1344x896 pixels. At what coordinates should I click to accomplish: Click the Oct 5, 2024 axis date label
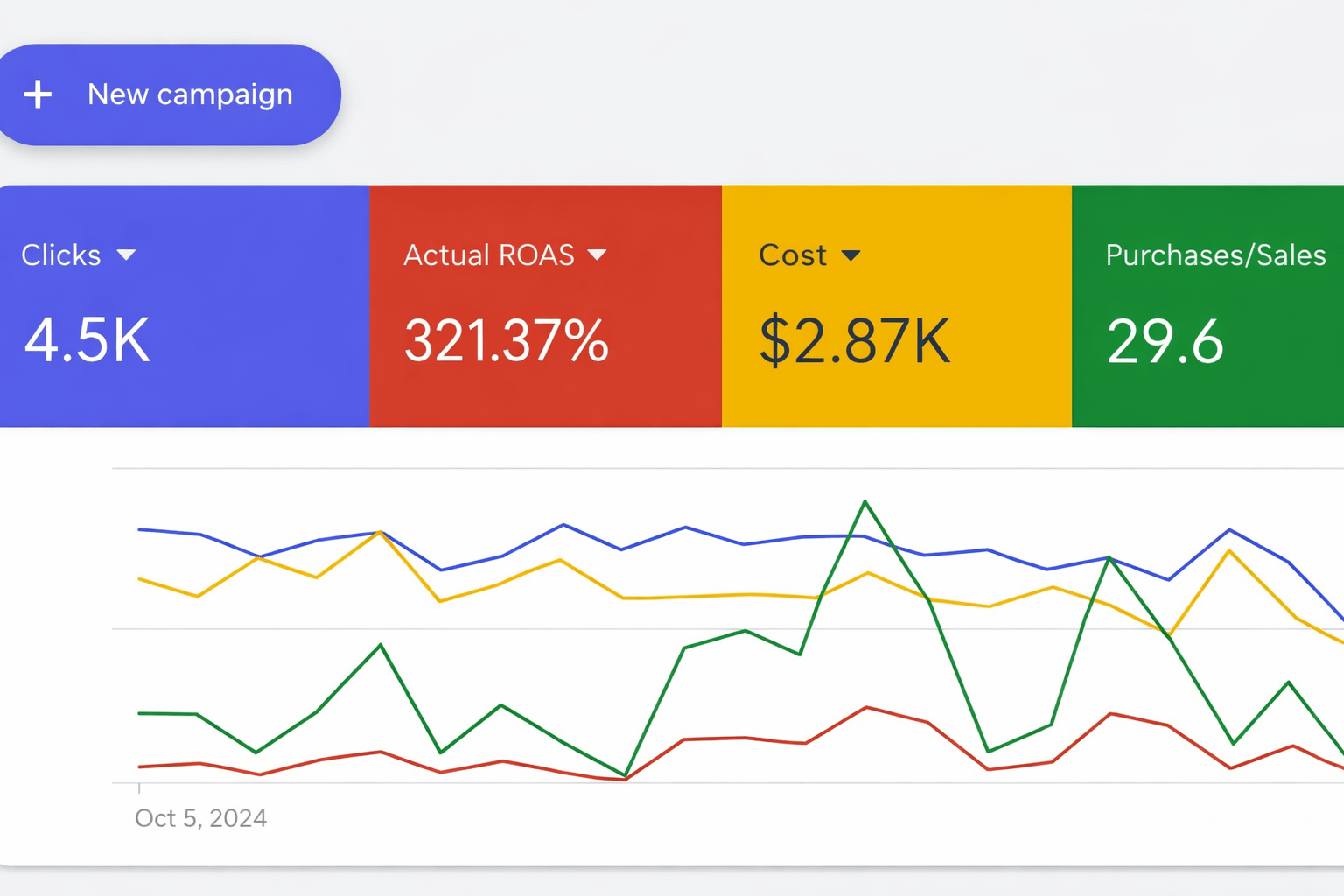[200, 818]
